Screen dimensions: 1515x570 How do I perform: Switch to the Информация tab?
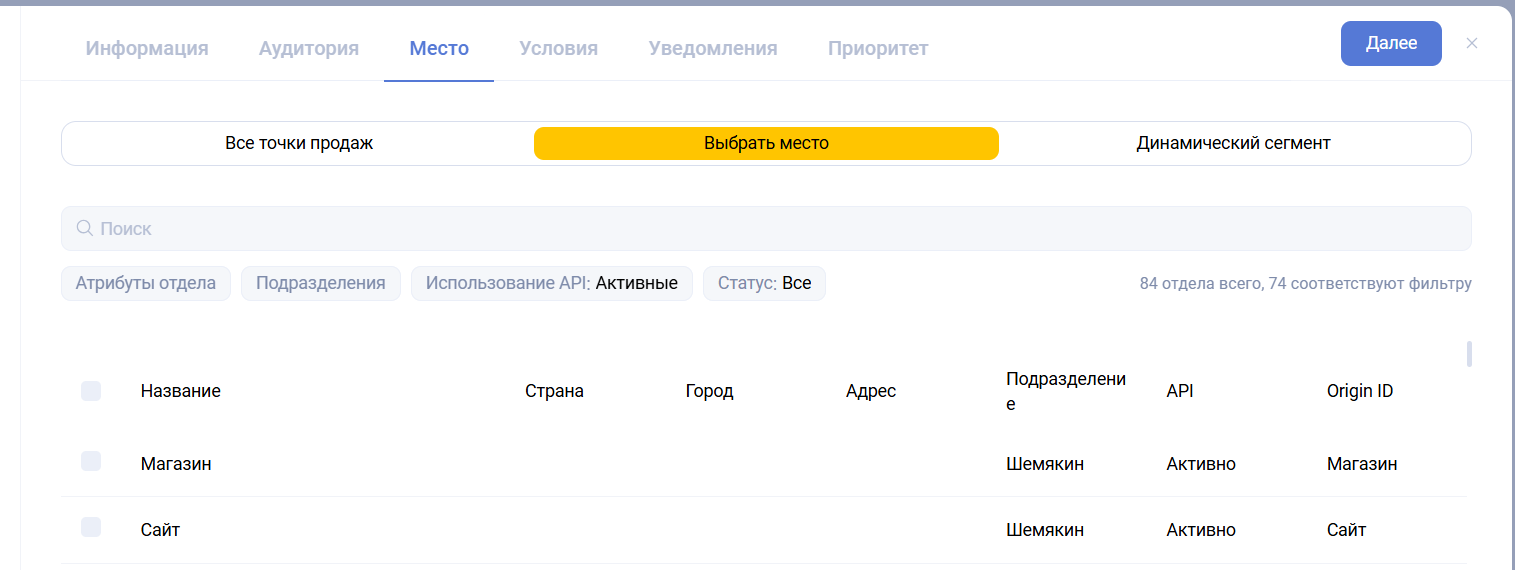click(147, 48)
